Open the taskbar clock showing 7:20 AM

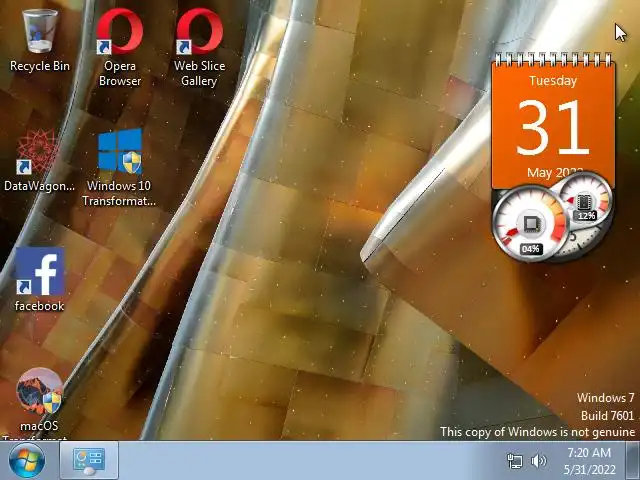tap(589, 461)
